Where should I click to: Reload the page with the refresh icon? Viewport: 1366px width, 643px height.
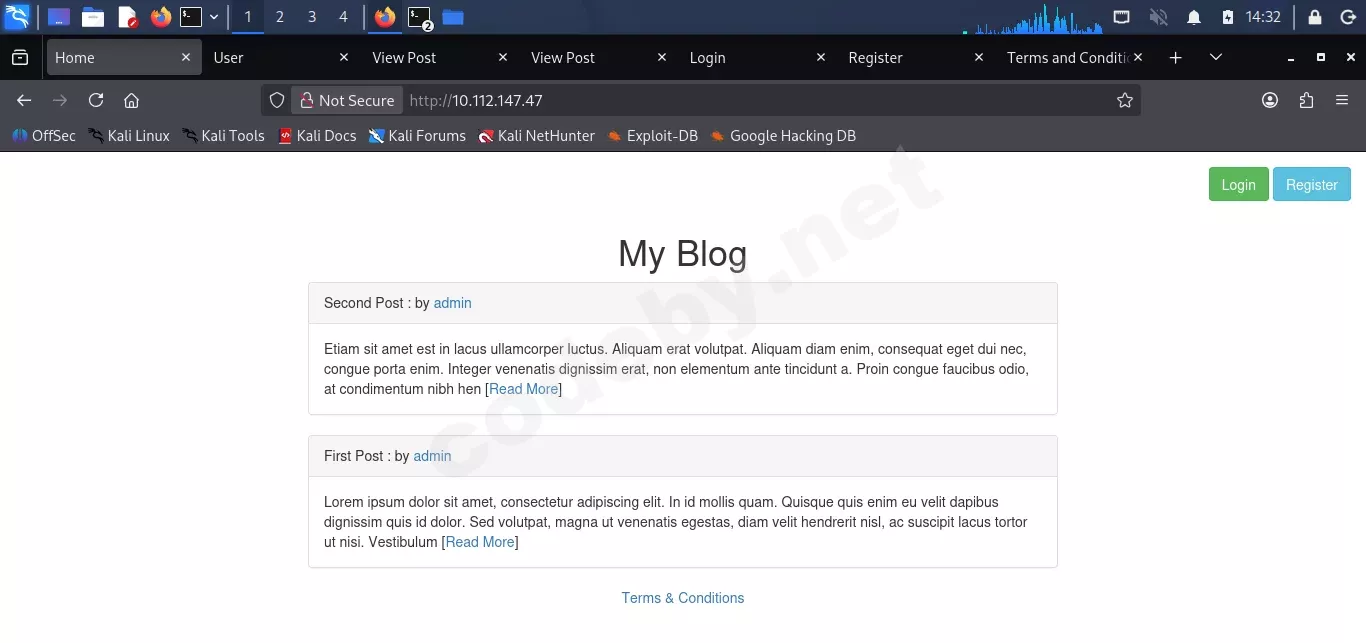coord(96,100)
